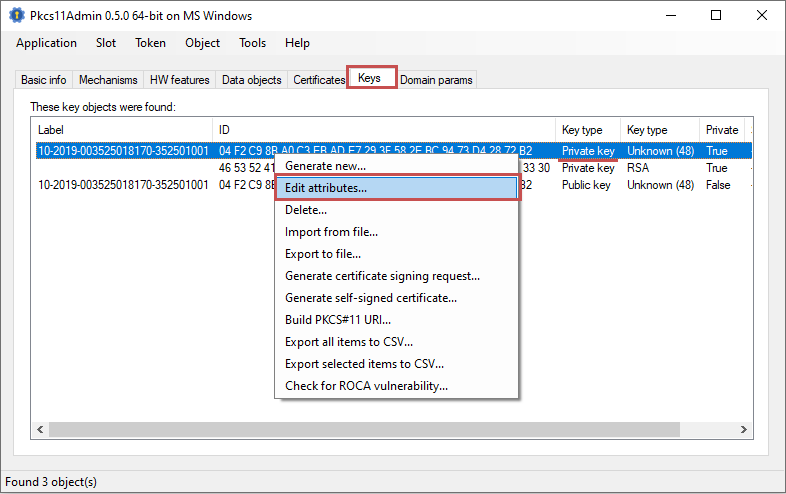Viewport: 786px width, 494px height.
Task: Choose Delete... in context menu
Action: 396,210
